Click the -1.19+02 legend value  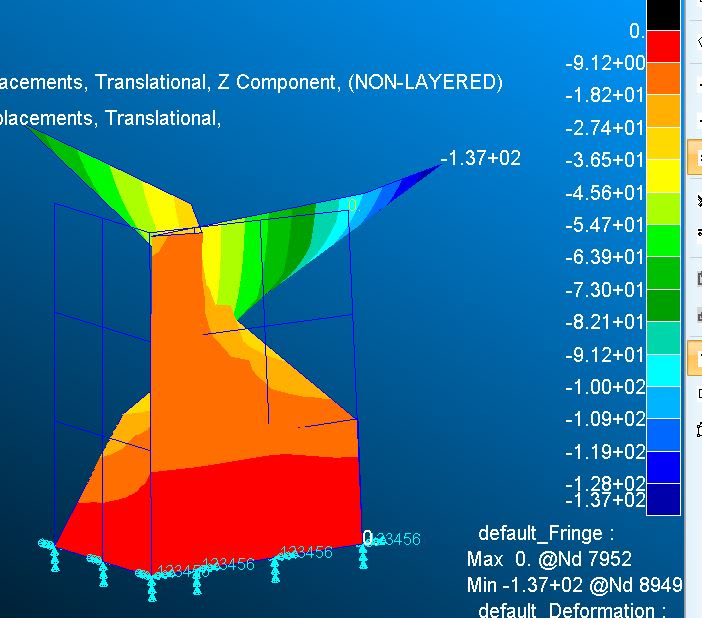point(605,452)
